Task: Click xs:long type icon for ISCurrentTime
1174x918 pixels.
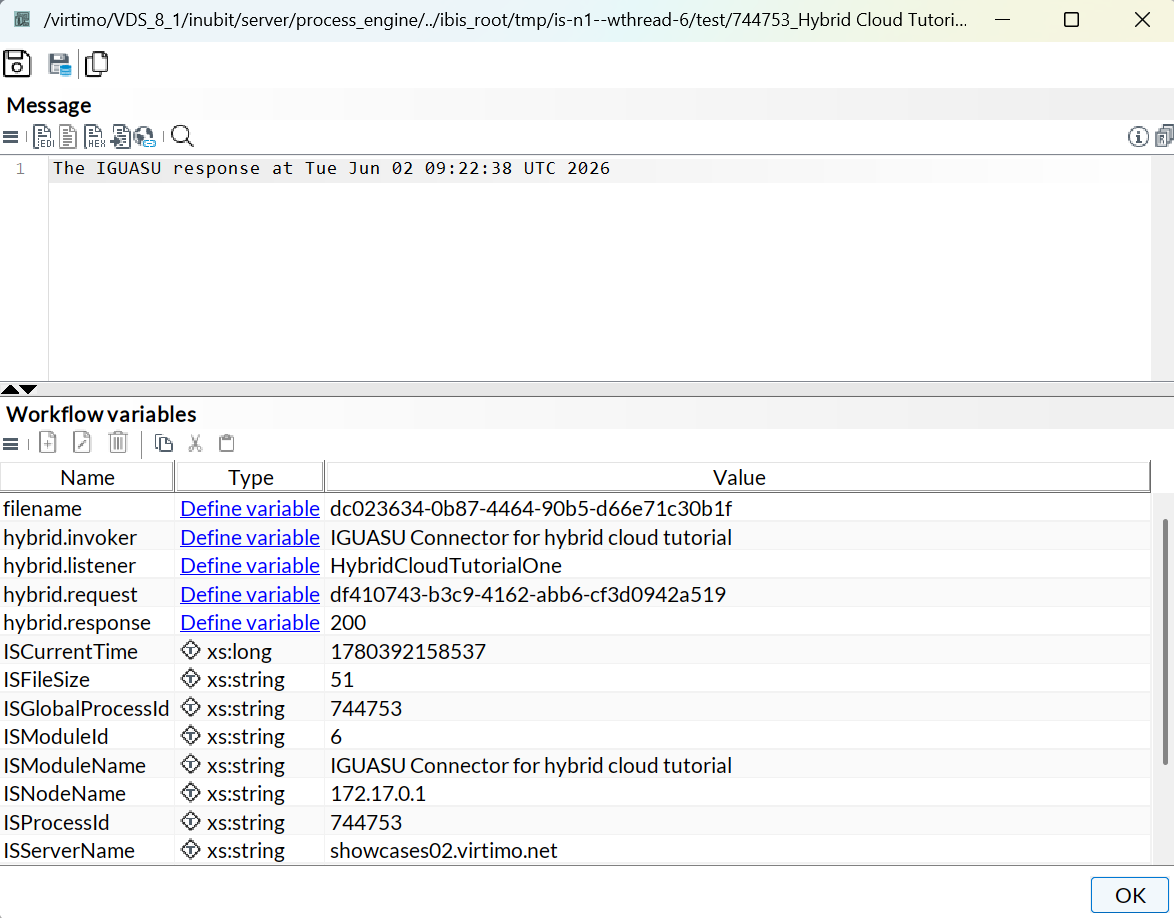Action: click(191, 650)
